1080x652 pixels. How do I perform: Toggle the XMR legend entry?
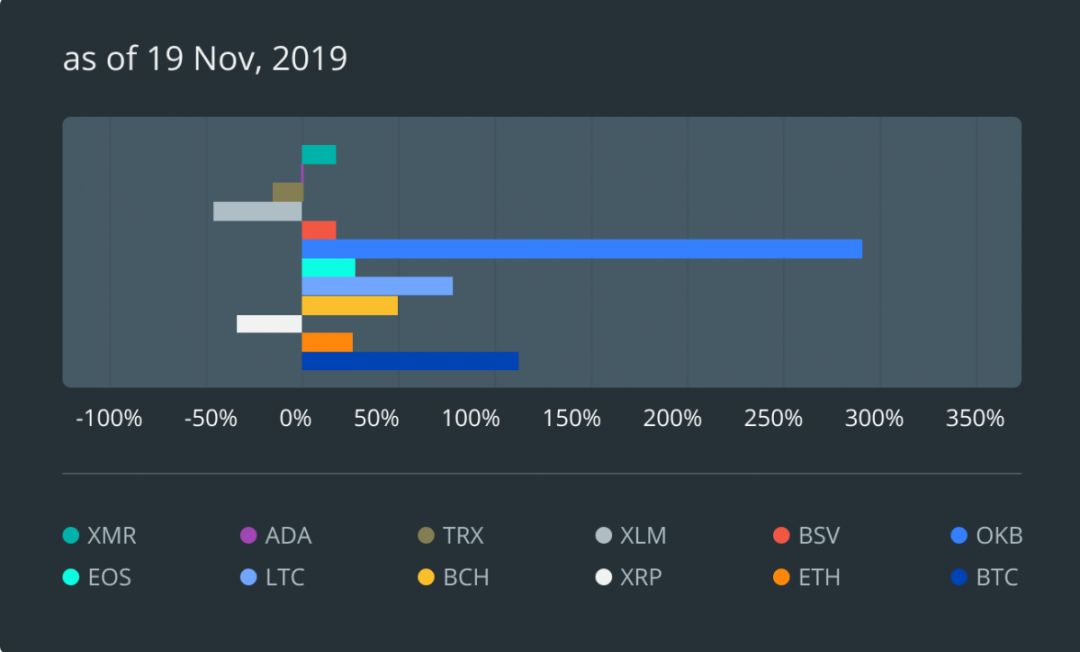100,536
